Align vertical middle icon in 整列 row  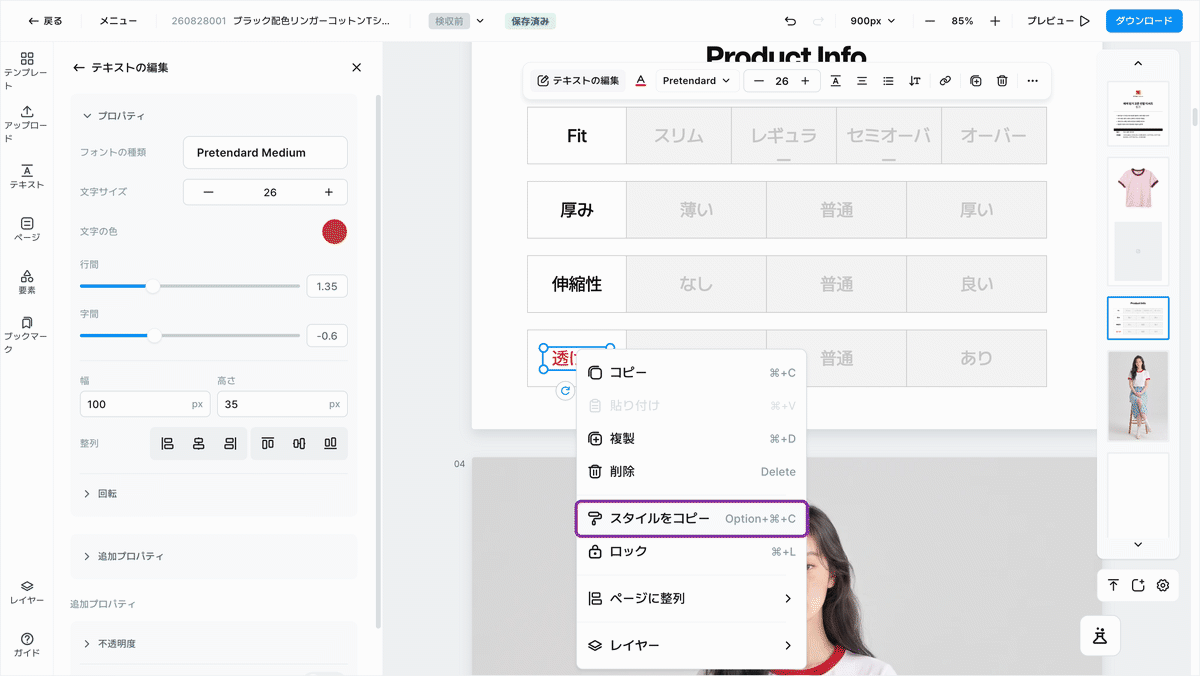299,443
